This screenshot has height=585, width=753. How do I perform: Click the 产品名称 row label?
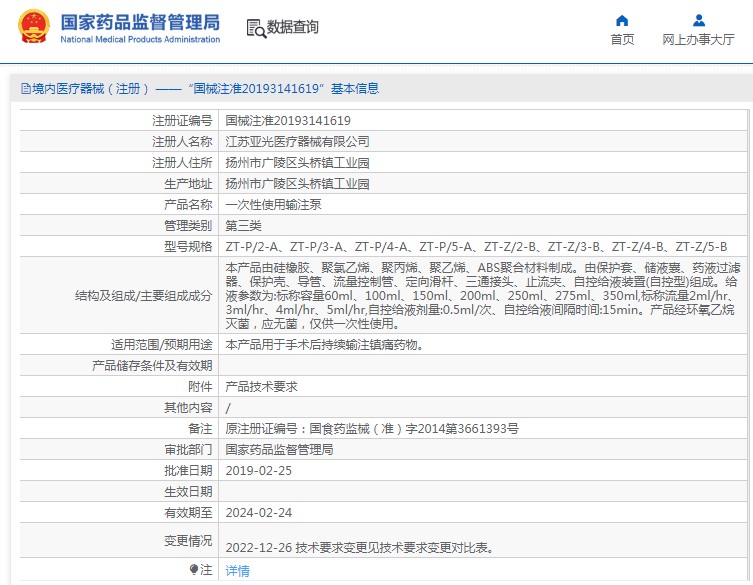coord(188,205)
